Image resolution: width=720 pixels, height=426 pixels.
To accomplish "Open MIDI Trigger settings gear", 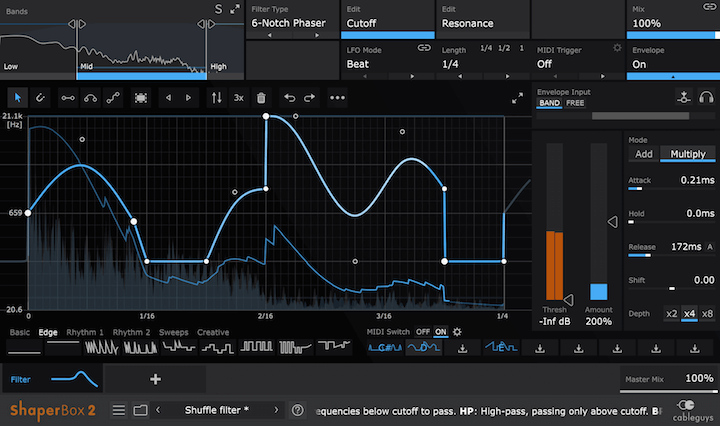I will coord(617,48).
